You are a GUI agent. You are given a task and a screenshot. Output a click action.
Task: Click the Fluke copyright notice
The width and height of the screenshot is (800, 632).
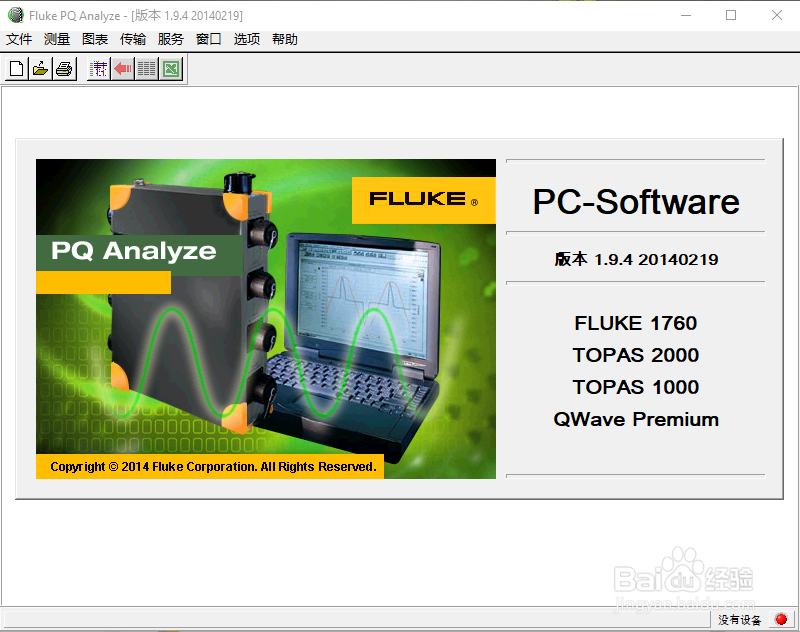[213, 467]
